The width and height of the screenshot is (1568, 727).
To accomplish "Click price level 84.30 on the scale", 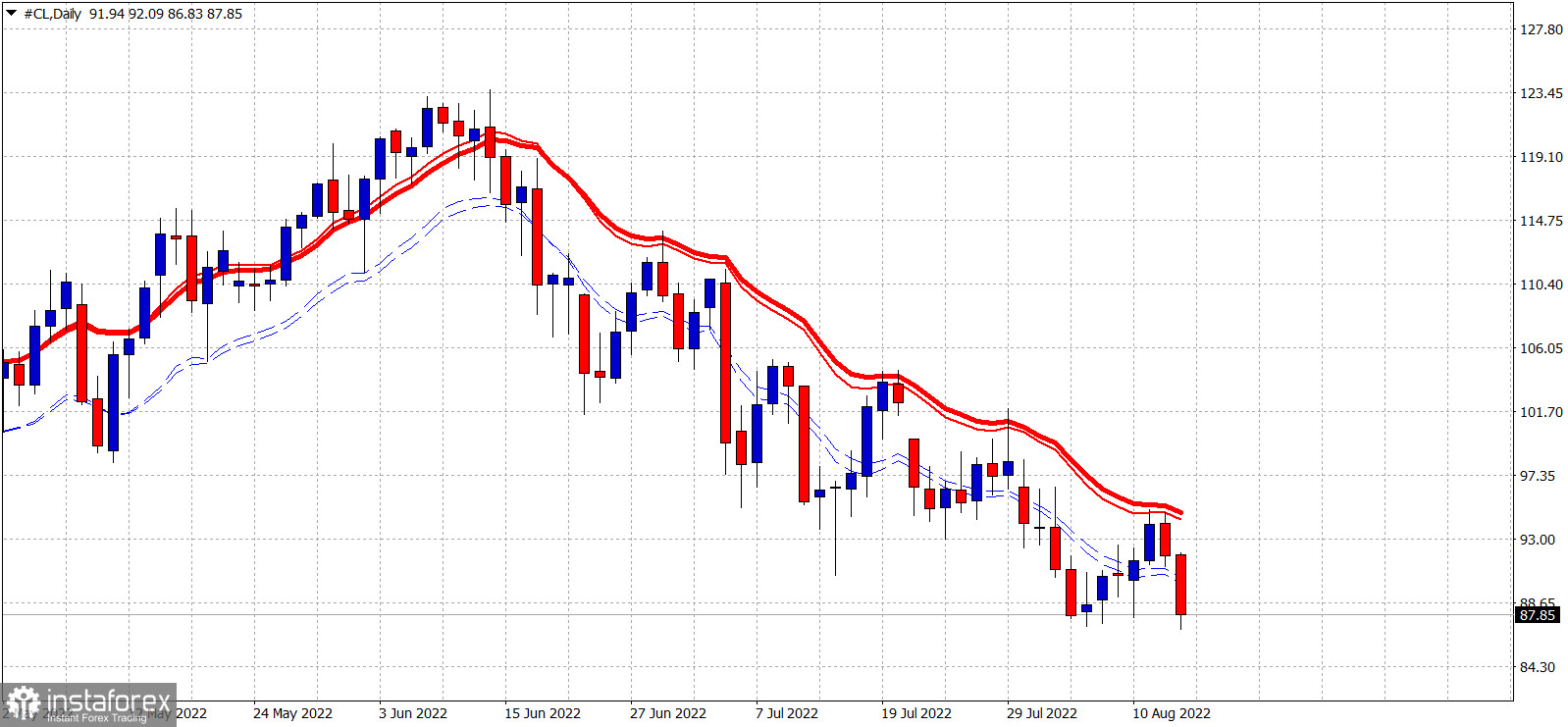I will tap(1537, 667).
